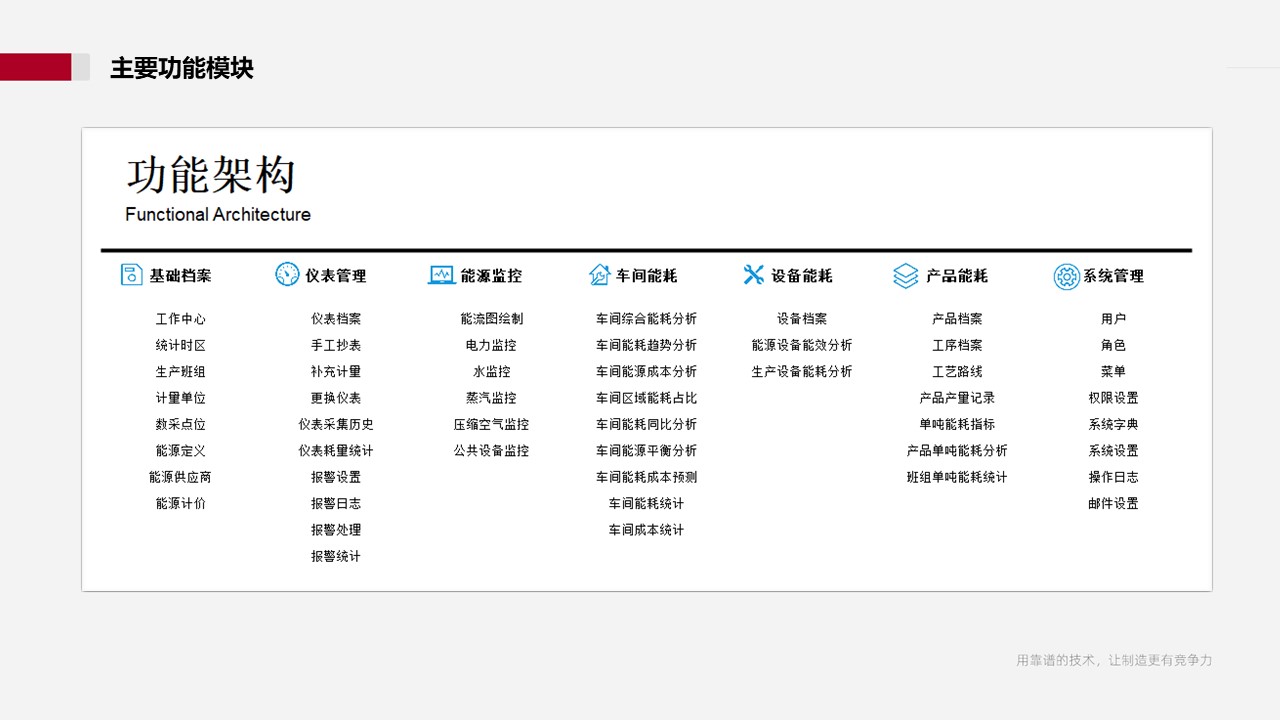Click the 设备能耗 wrench tools icon
Viewport: 1280px width, 720px height.
[x=754, y=275]
